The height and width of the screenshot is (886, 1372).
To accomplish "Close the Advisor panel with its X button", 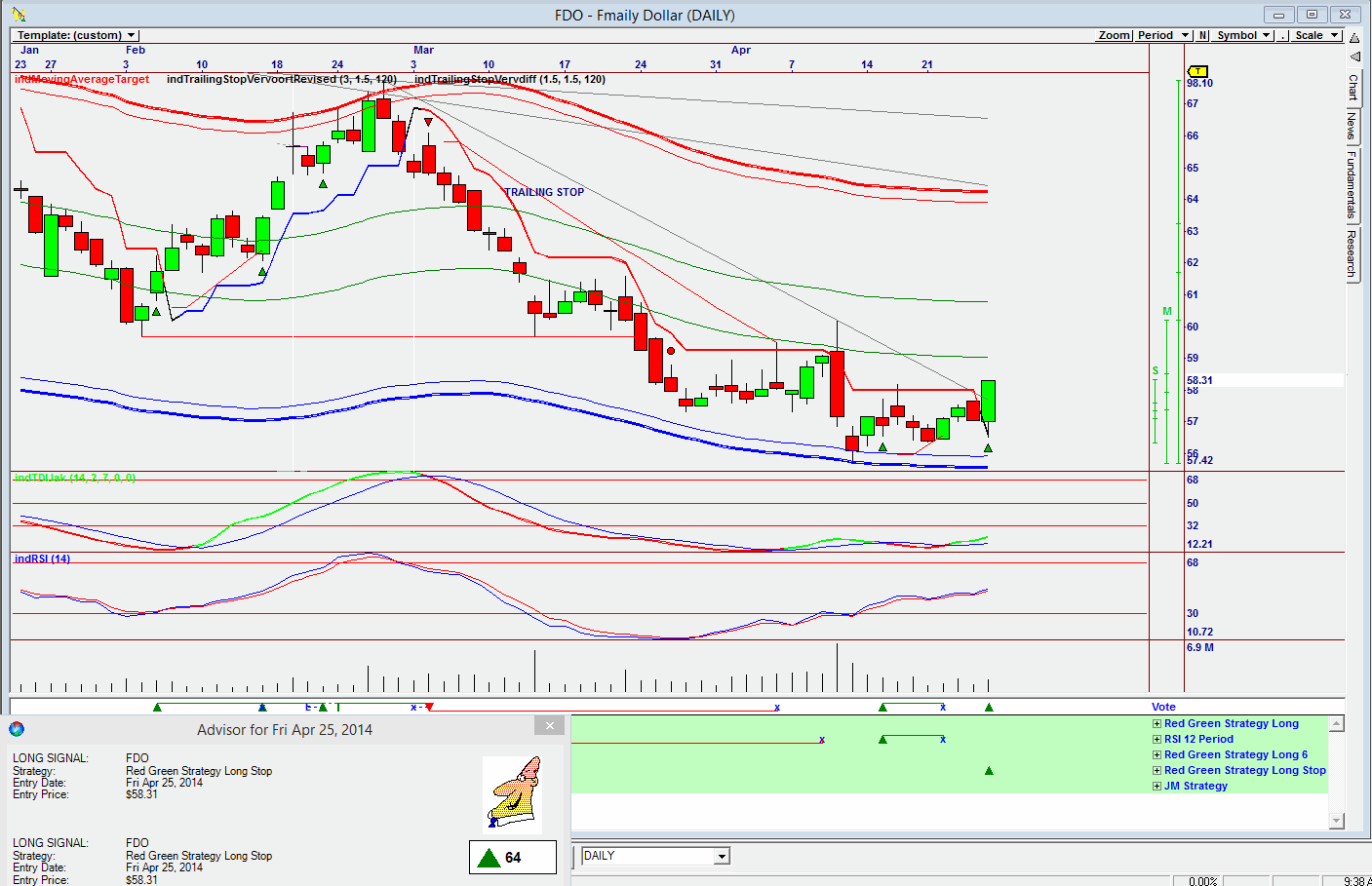I will [x=549, y=725].
